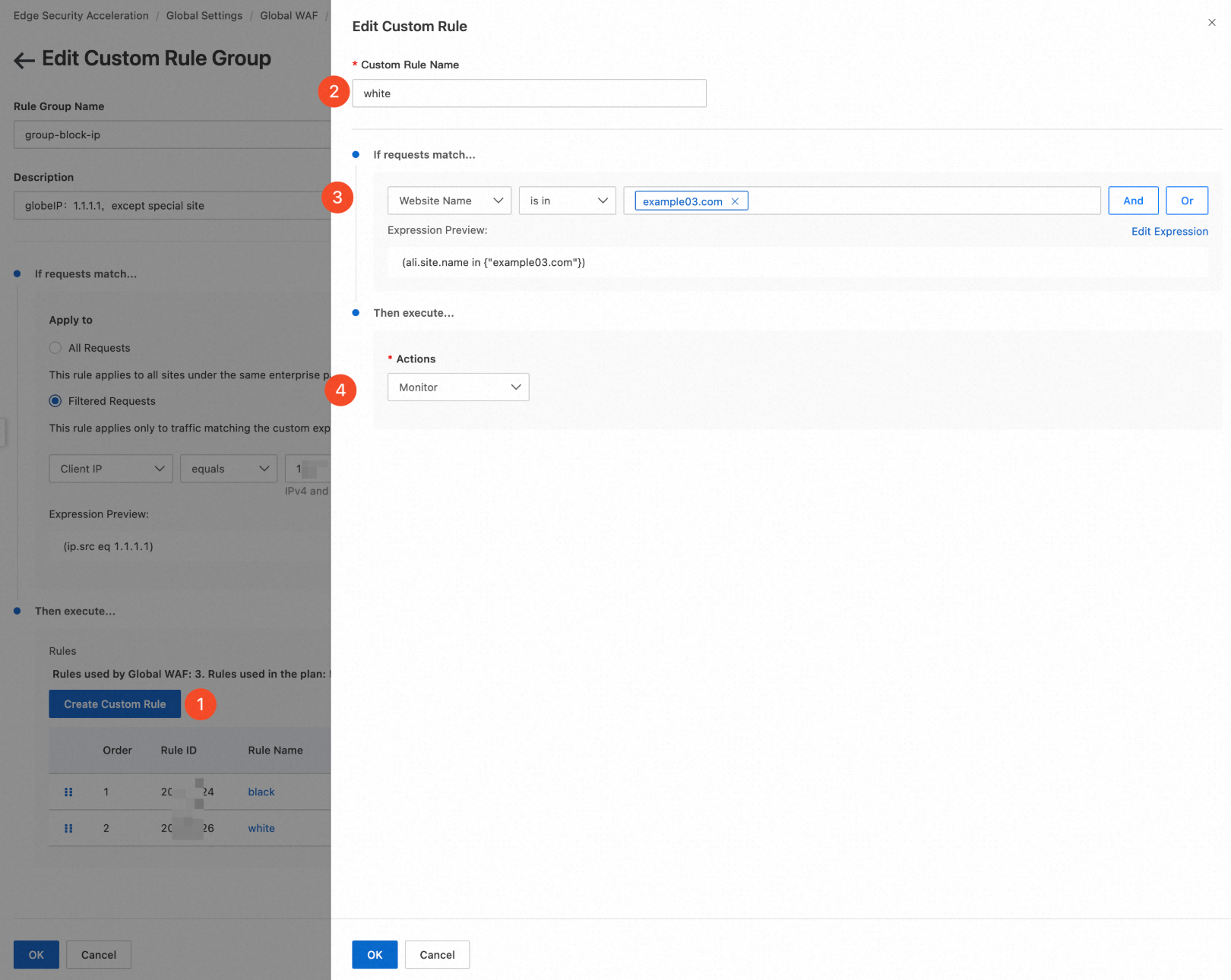This screenshot has height=980, width=1231.
Task: Grab the drag handle for rule white
Action: [68, 828]
